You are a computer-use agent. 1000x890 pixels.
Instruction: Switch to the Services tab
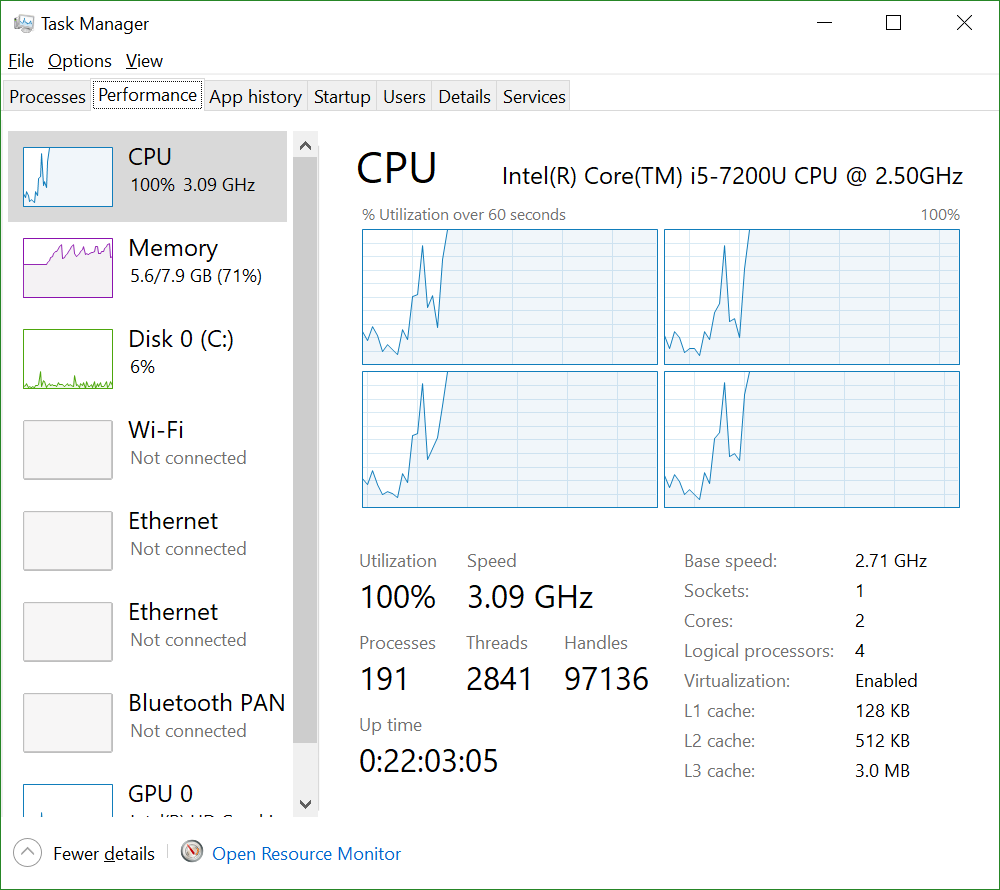[x=534, y=96]
